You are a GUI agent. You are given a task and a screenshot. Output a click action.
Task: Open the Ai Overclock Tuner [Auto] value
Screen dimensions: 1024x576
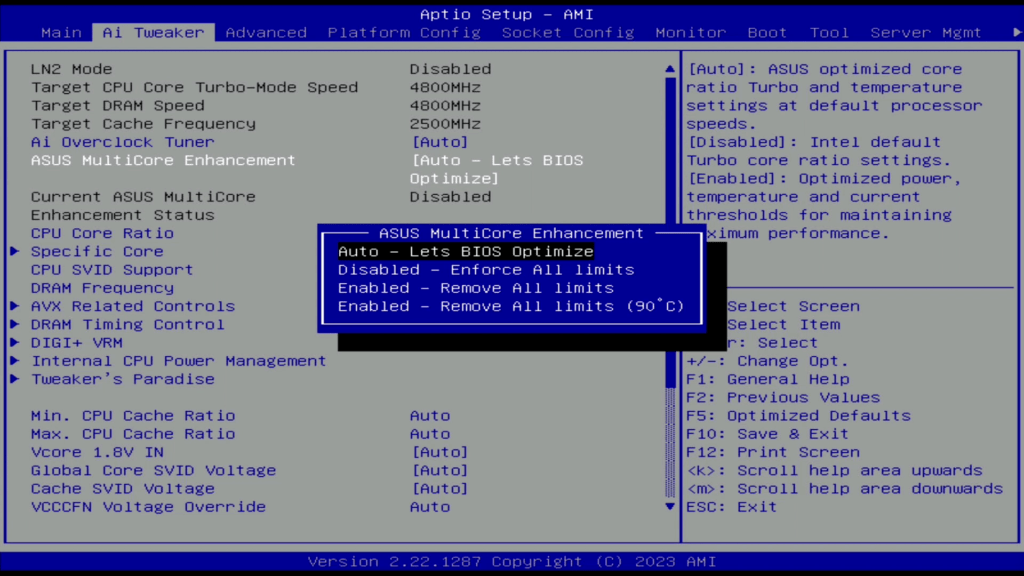[440, 142]
